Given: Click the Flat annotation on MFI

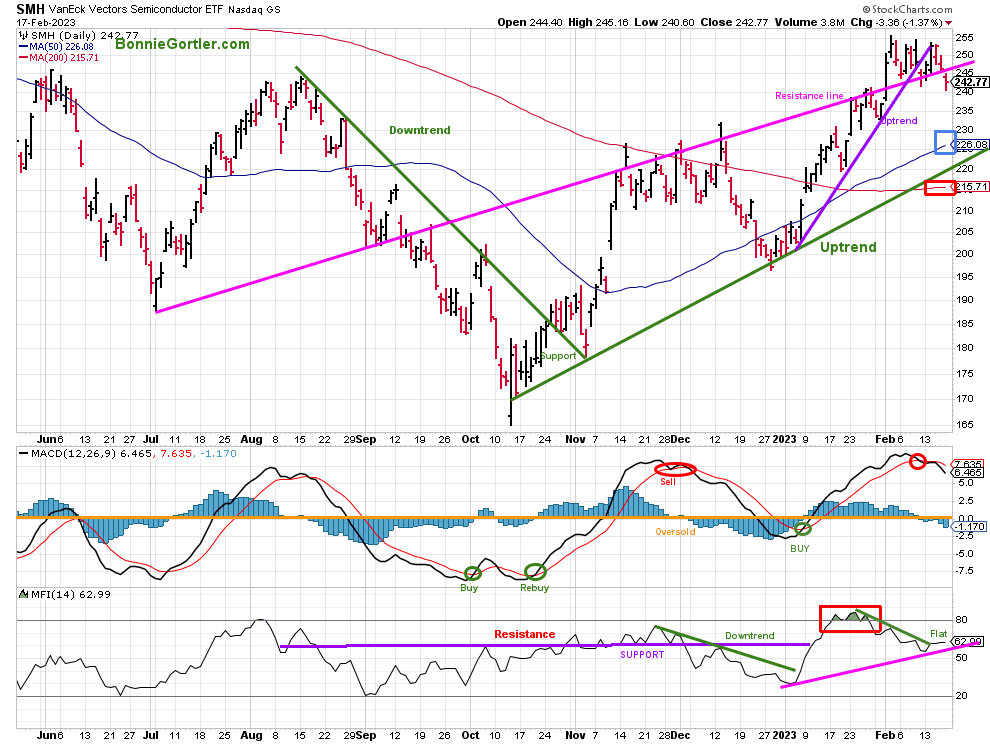Looking at the screenshot, I should (x=938, y=633).
